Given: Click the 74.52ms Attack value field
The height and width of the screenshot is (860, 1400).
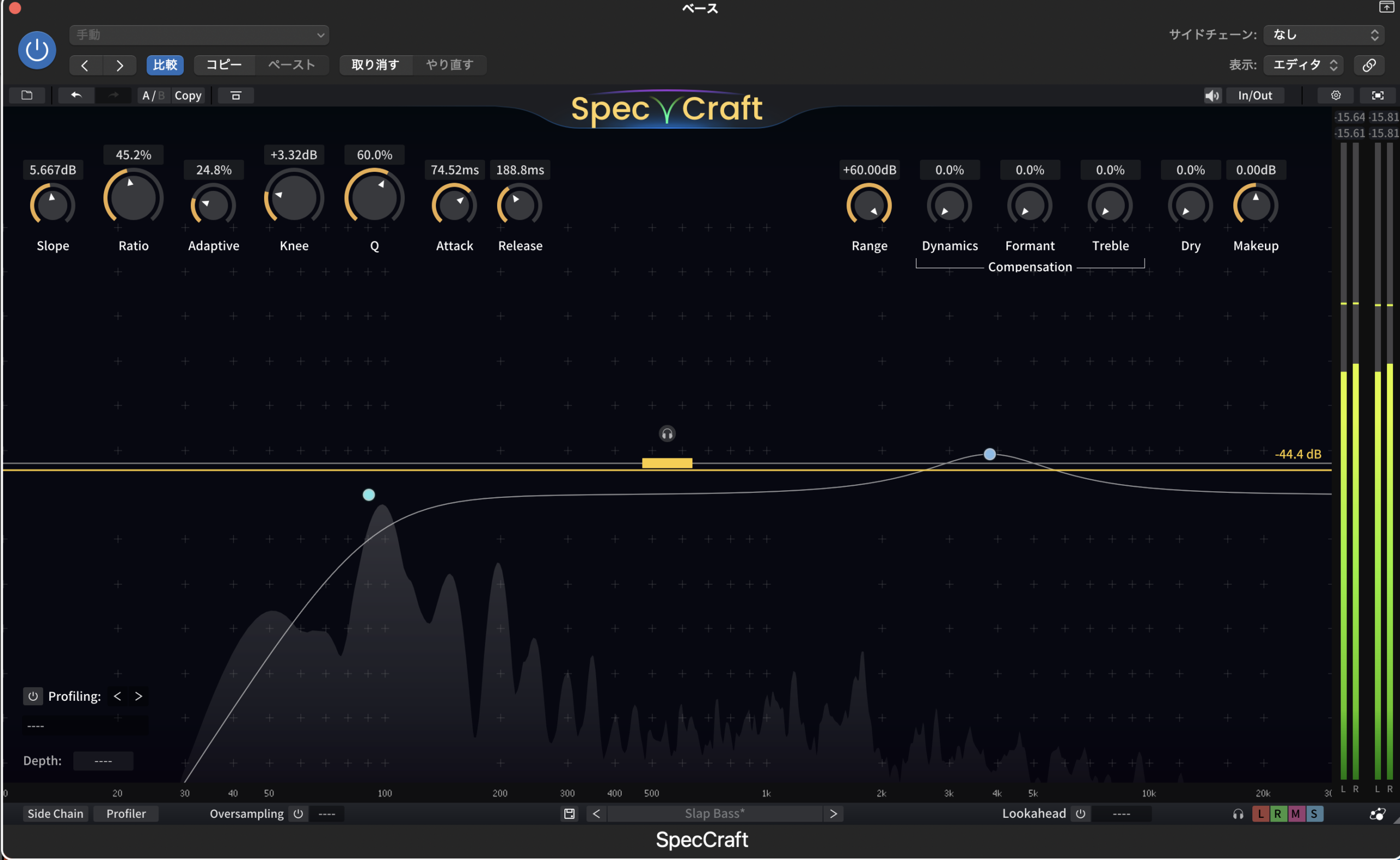Looking at the screenshot, I should [x=454, y=170].
